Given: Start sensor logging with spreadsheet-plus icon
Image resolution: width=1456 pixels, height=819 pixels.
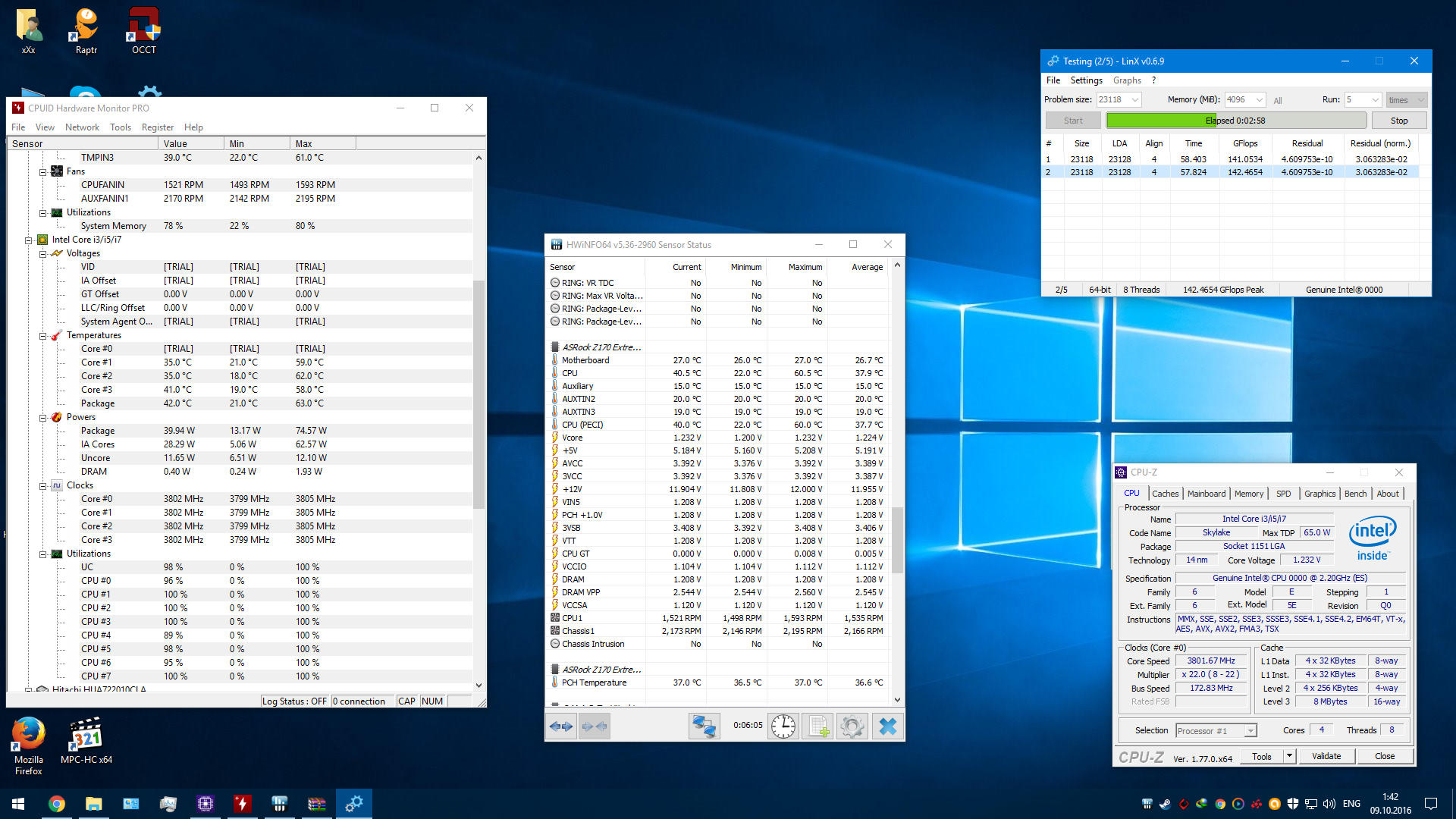Looking at the screenshot, I should (x=817, y=726).
